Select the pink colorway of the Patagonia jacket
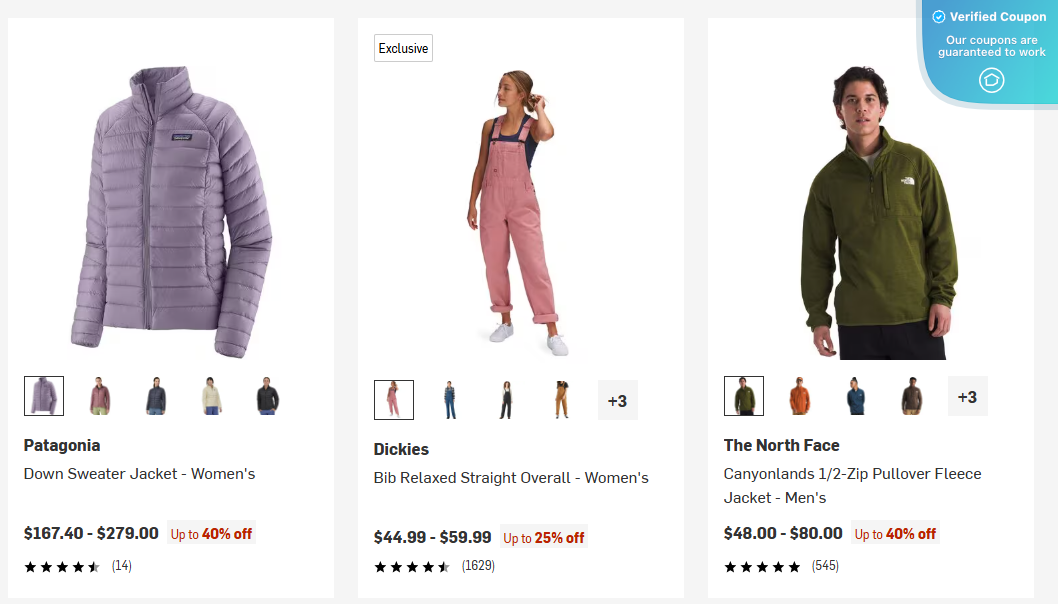The height and width of the screenshot is (604, 1058). tap(100, 395)
